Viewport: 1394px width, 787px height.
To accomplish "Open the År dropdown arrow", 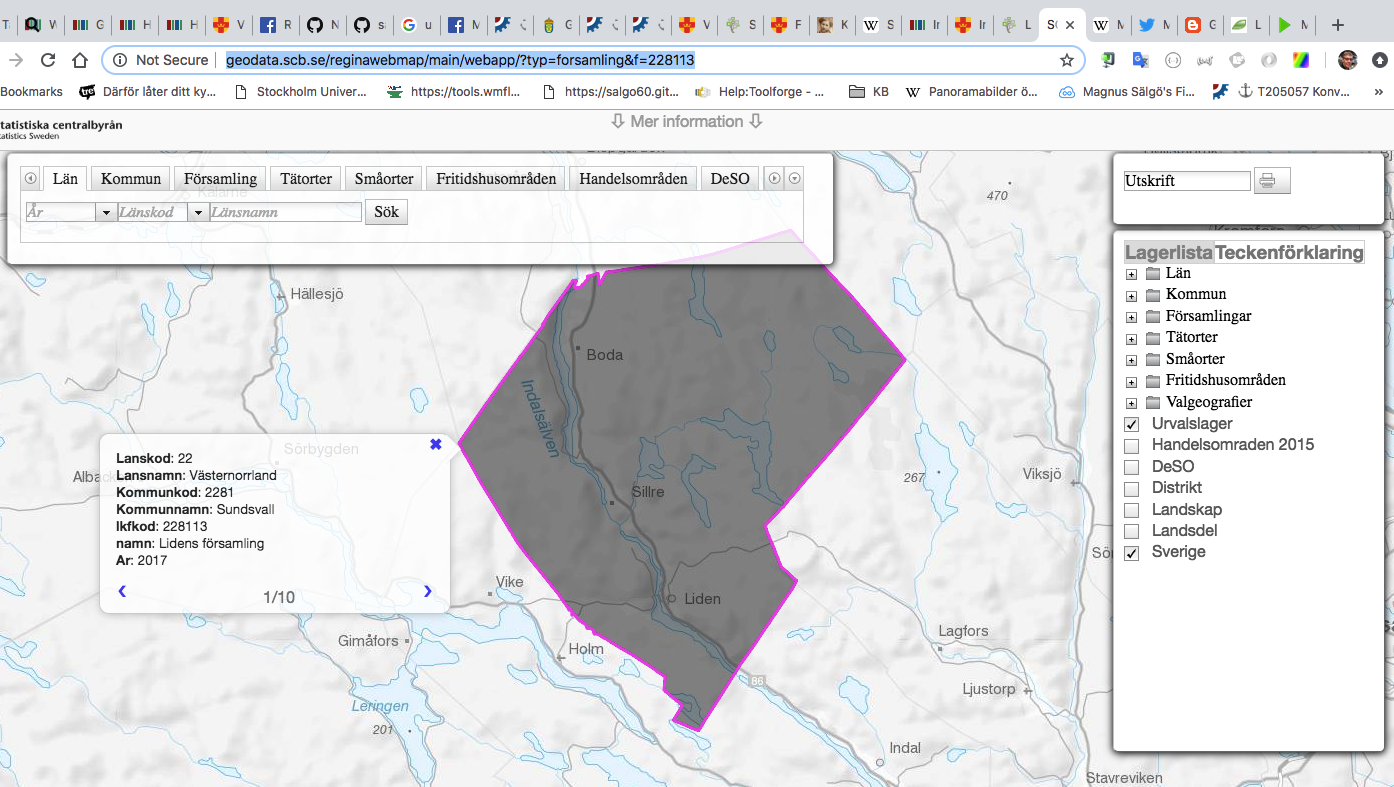I will (x=106, y=212).
